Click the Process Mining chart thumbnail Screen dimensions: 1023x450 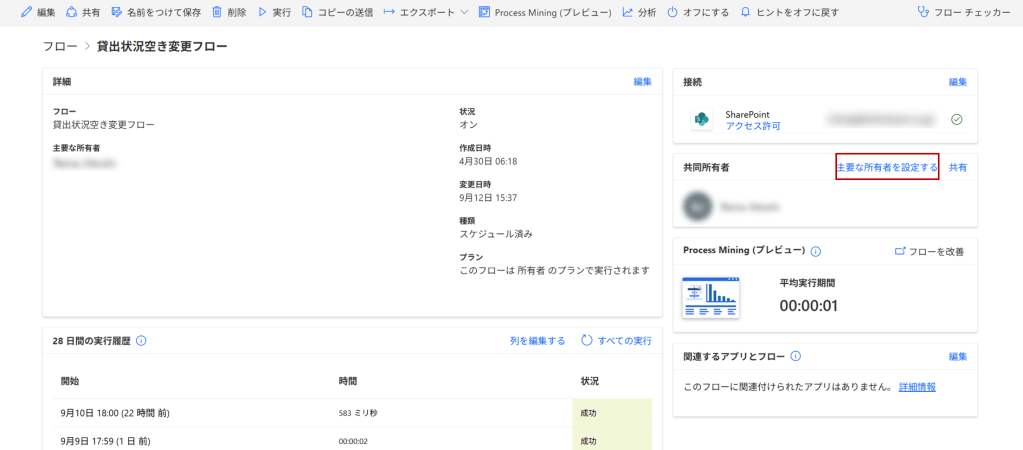710,297
